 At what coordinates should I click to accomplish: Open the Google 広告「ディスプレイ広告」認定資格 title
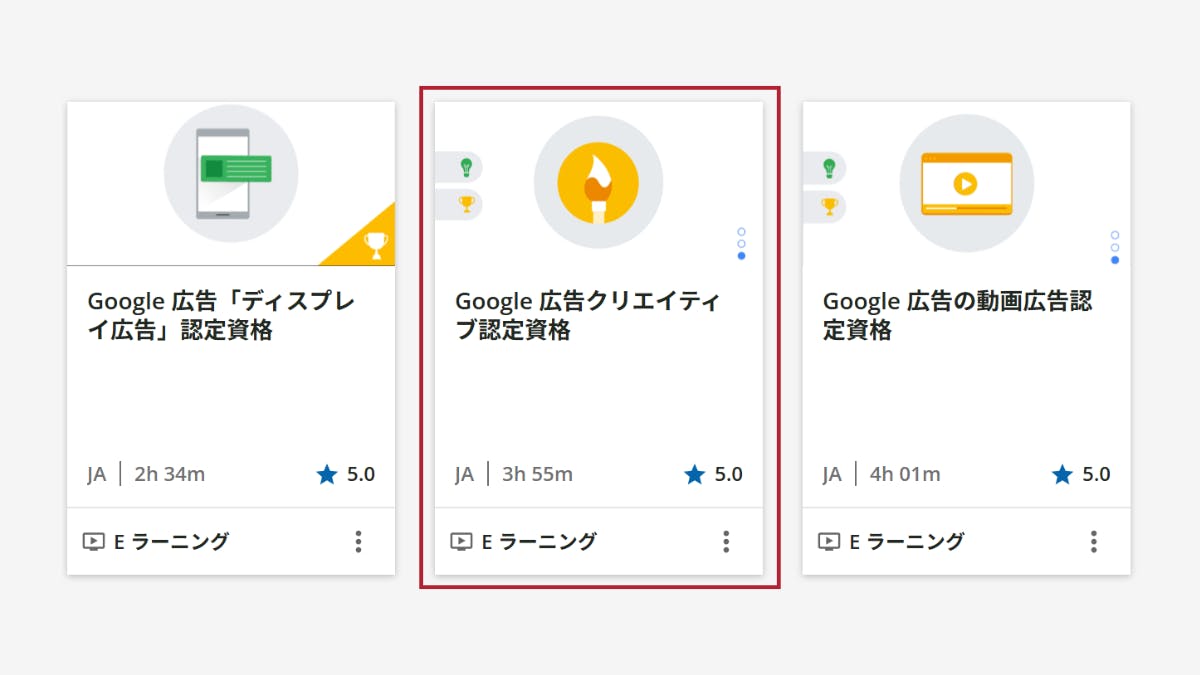(221, 316)
